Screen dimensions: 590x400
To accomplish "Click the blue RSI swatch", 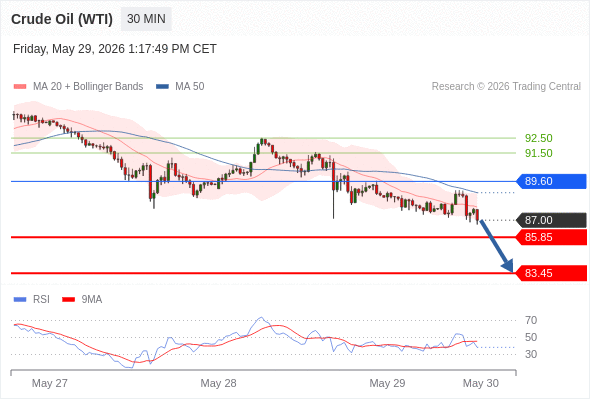I will 20,300.
